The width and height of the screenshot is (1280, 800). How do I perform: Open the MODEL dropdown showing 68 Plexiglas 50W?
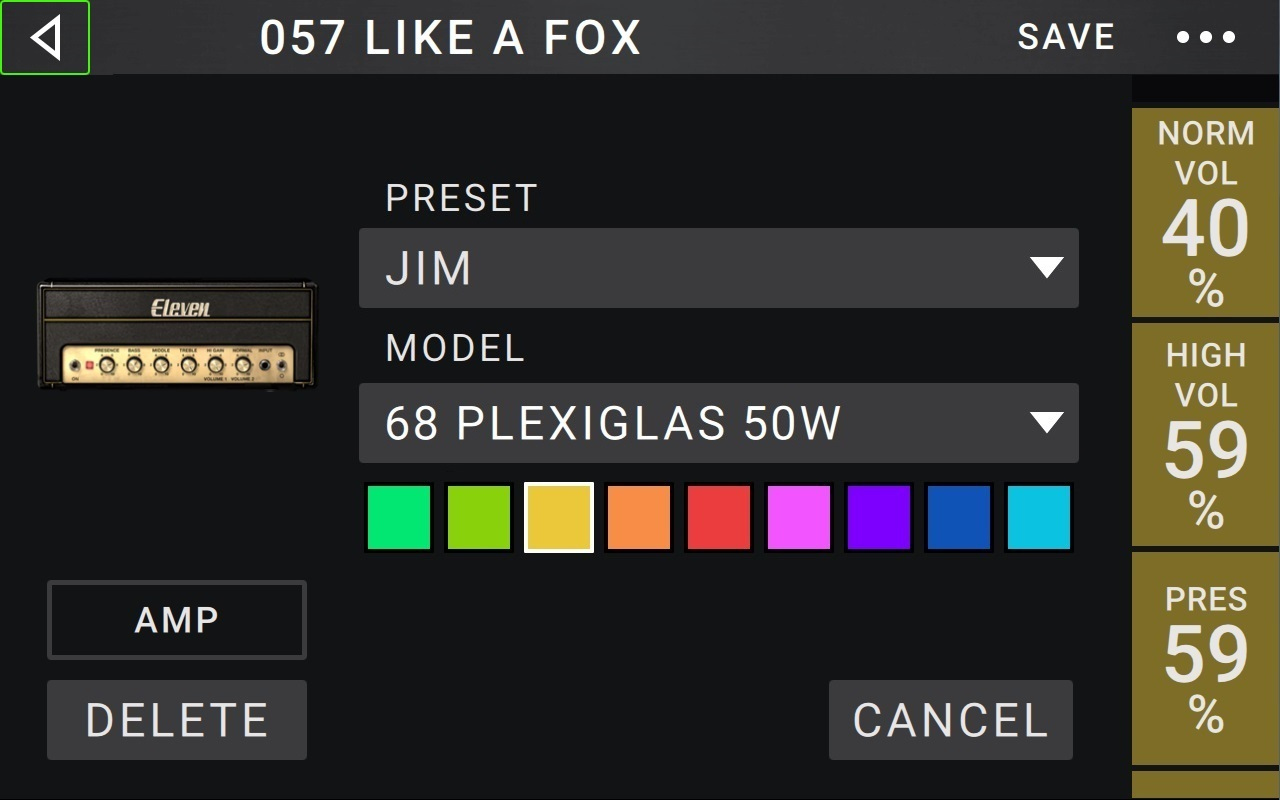[x=718, y=423]
